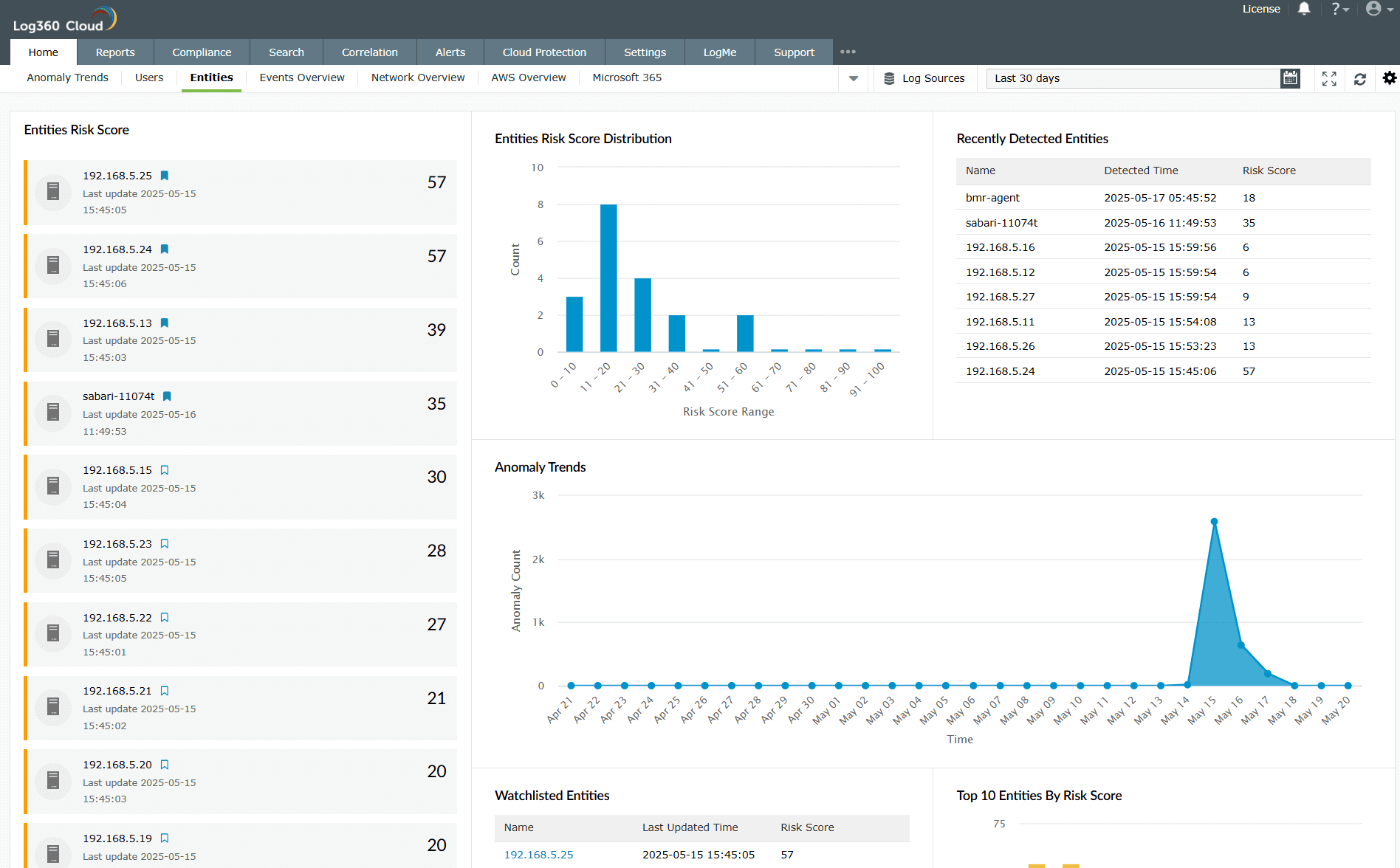
Task: Remove 192.168.5.24 from watchlist via bookmark
Action: (165, 249)
